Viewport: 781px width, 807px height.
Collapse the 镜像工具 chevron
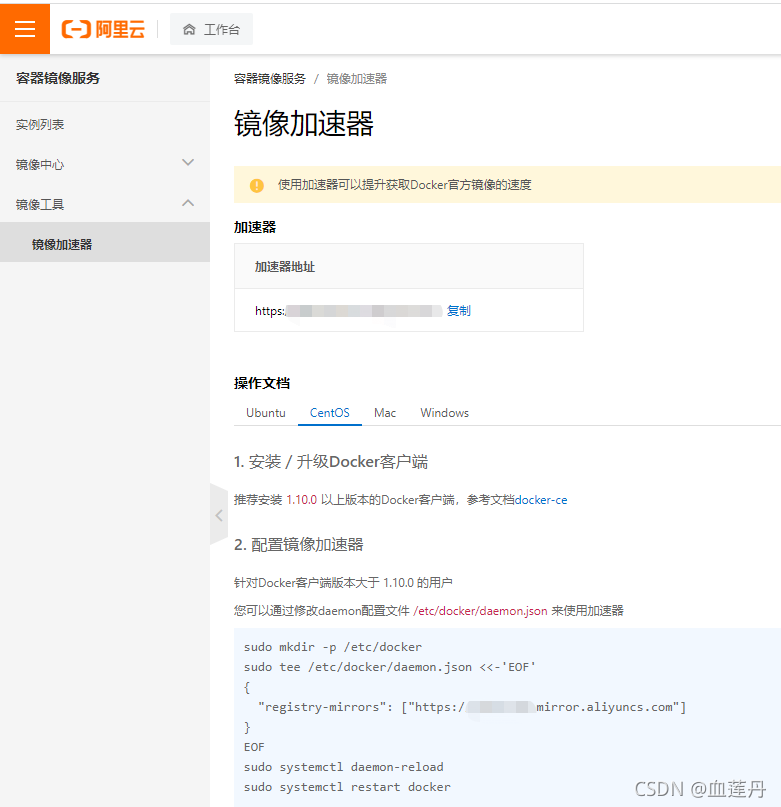[188, 203]
